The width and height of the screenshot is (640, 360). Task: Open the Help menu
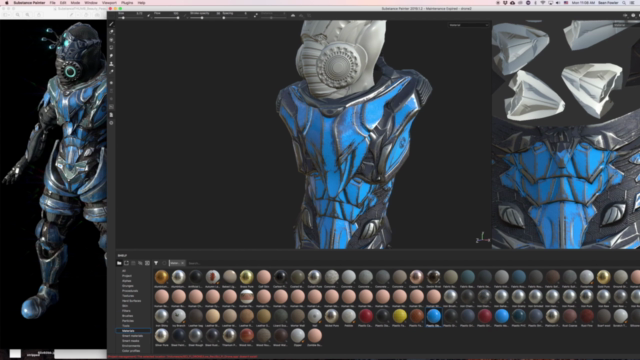click(x=141, y=2)
